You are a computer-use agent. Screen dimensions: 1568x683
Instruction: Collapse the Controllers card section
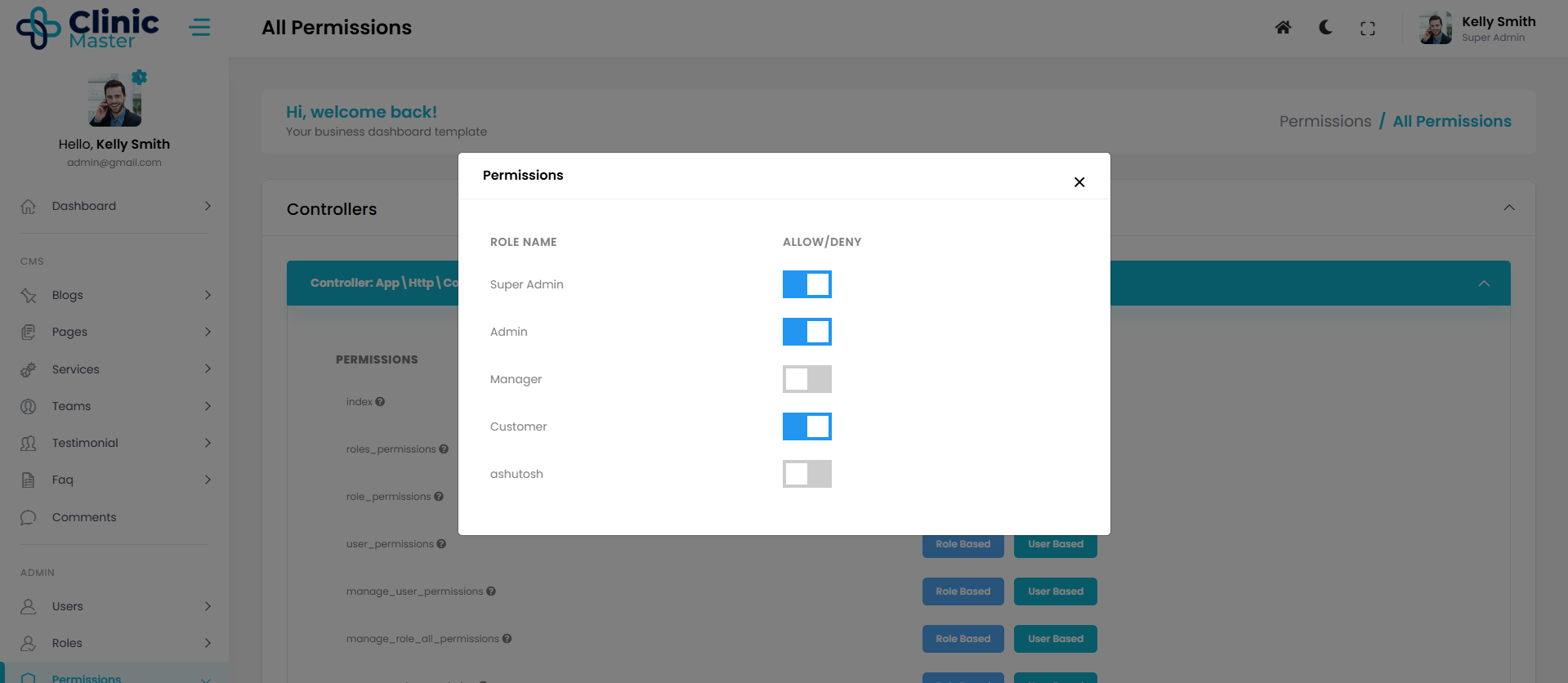click(1508, 208)
